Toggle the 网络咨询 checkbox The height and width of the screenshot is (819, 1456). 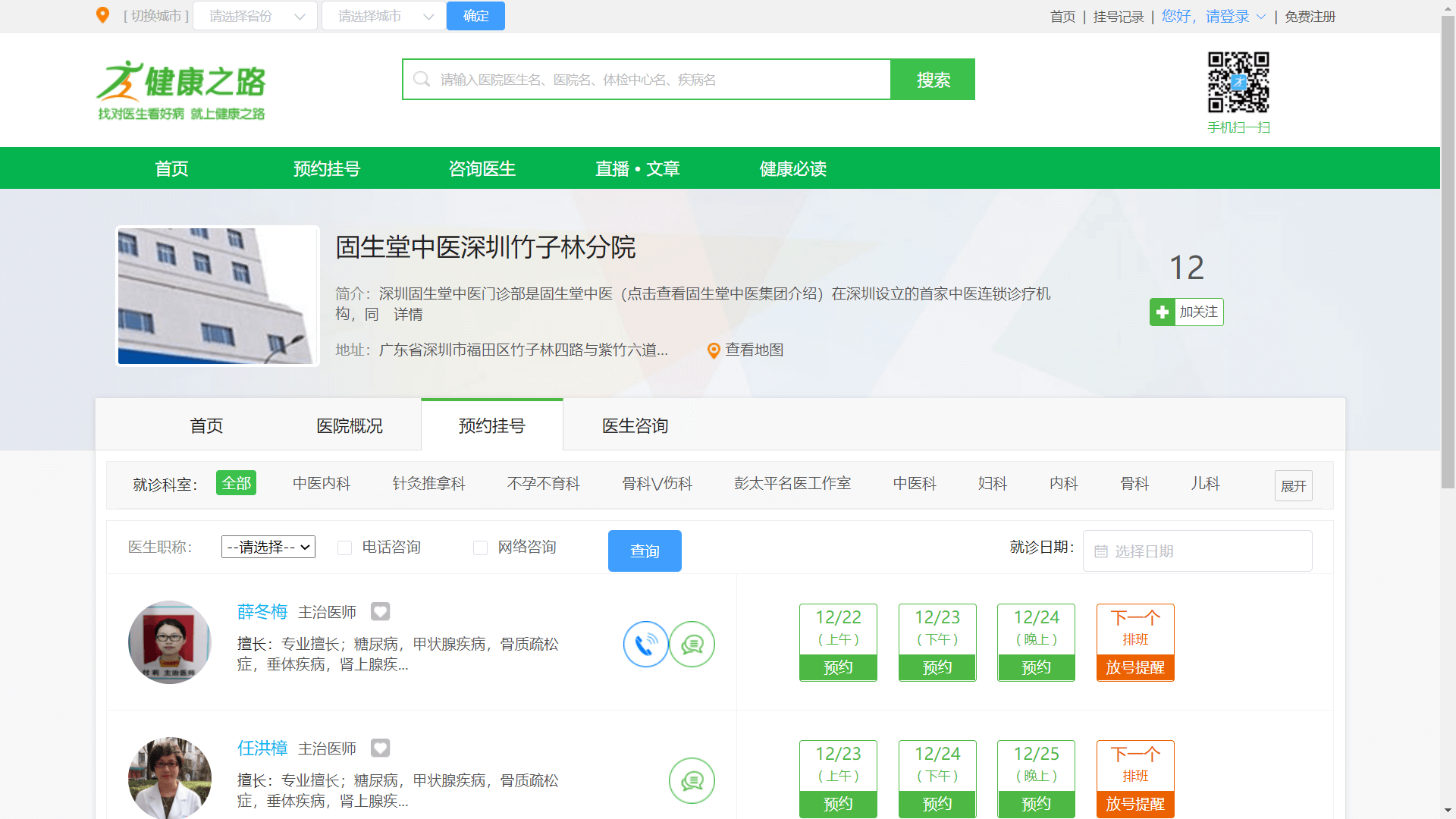pyautogui.click(x=480, y=548)
